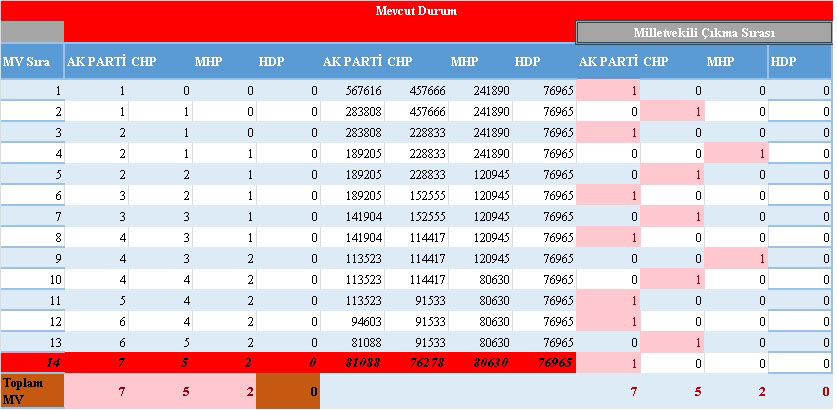Image resolution: width=837 pixels, height=410 pixels.
Task: Click the pink CHP cell in row 2
Action: pos(673,112)
